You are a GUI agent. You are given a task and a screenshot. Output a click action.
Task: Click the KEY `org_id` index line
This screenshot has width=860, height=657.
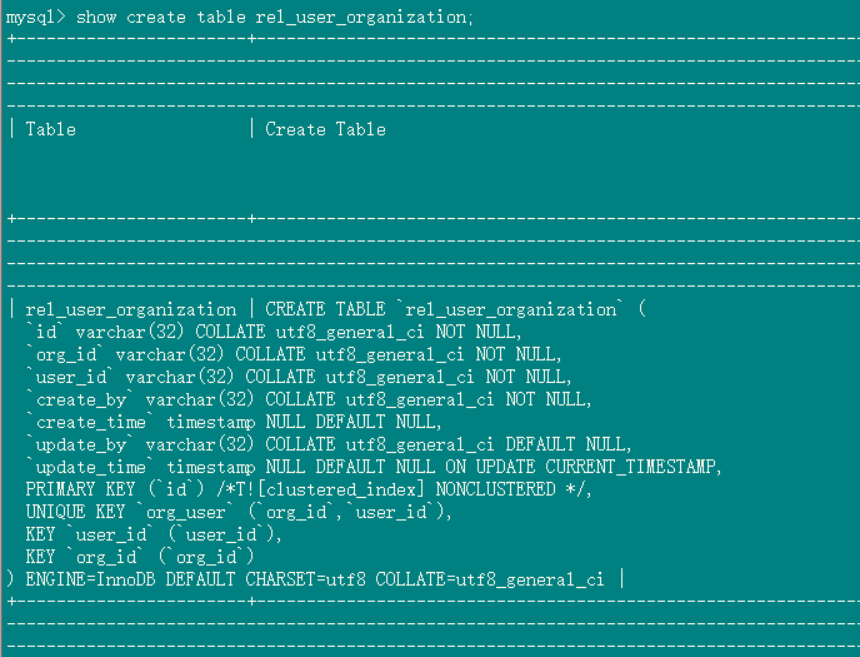point(140,557)
